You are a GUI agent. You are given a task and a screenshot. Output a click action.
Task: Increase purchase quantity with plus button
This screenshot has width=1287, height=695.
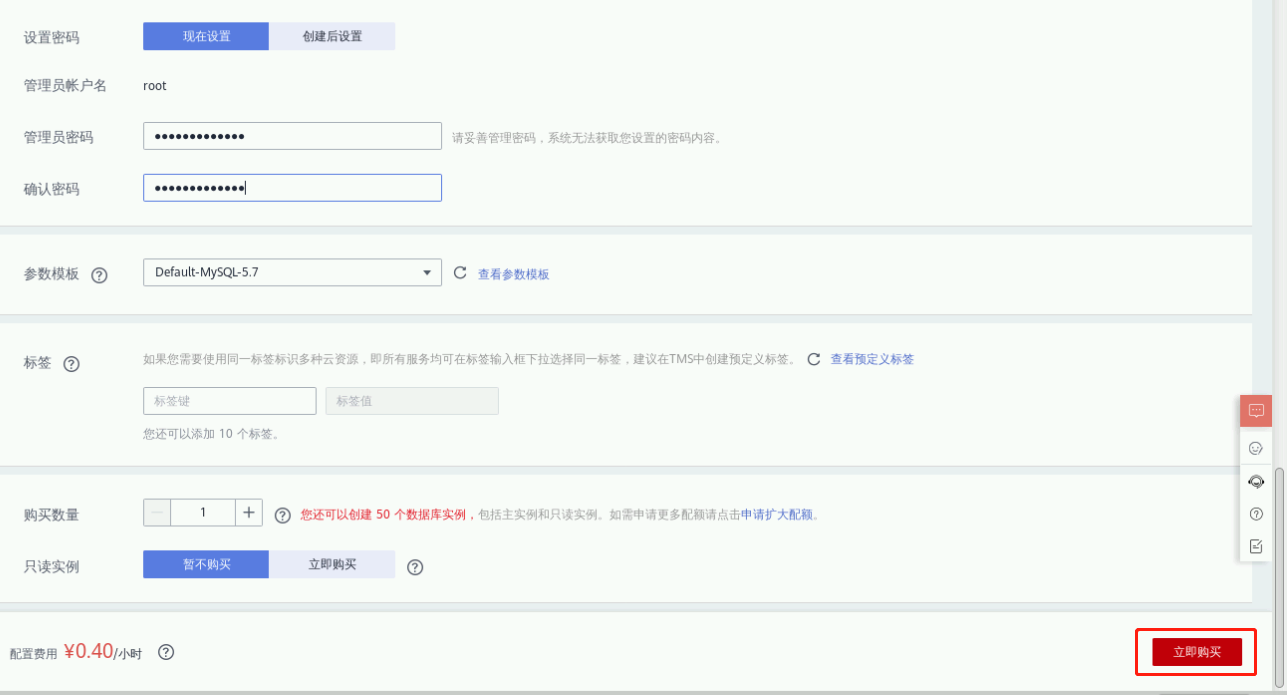click(x=249, y=512)
